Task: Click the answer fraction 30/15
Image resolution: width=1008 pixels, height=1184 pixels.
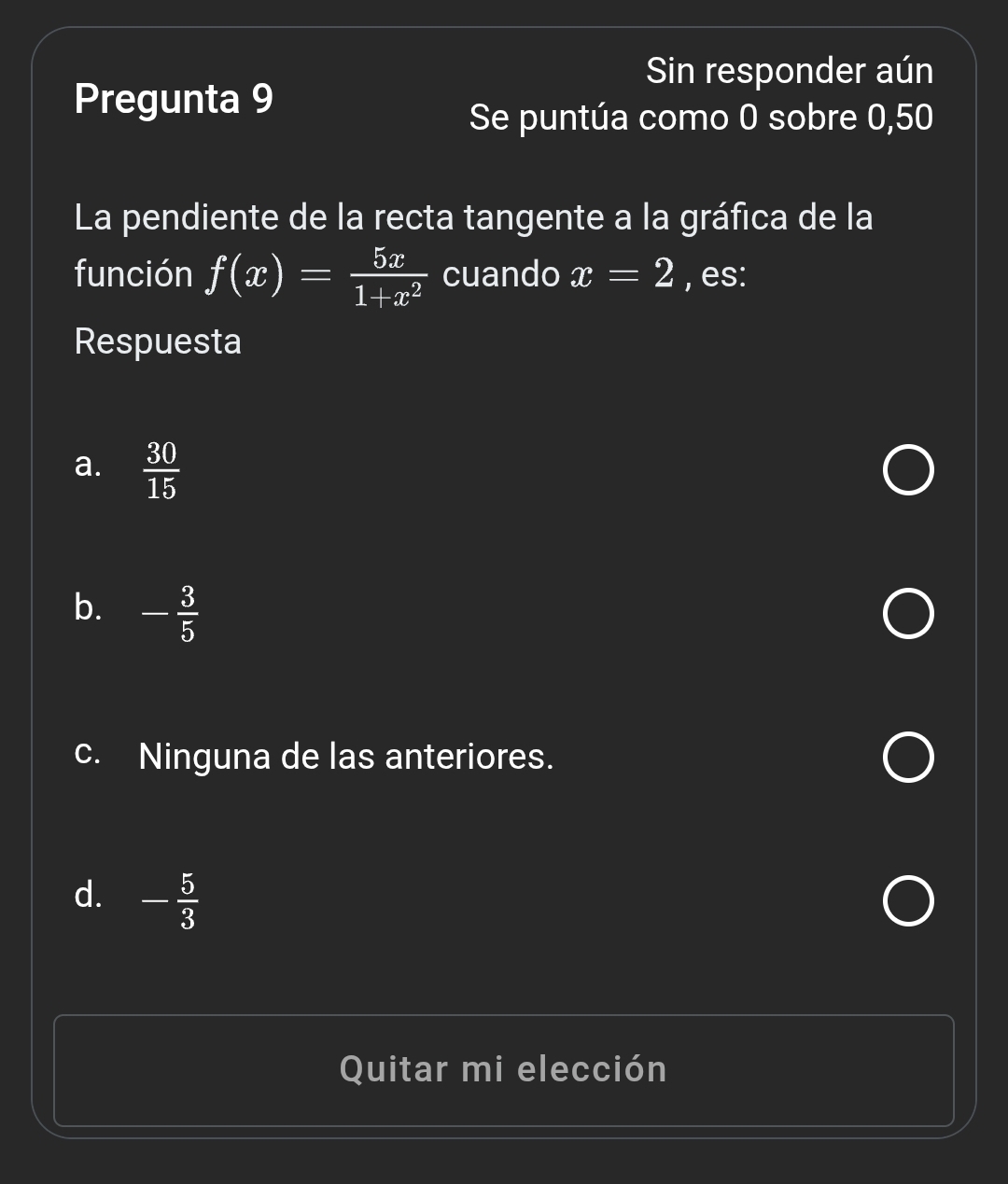Action: point(161,471)
